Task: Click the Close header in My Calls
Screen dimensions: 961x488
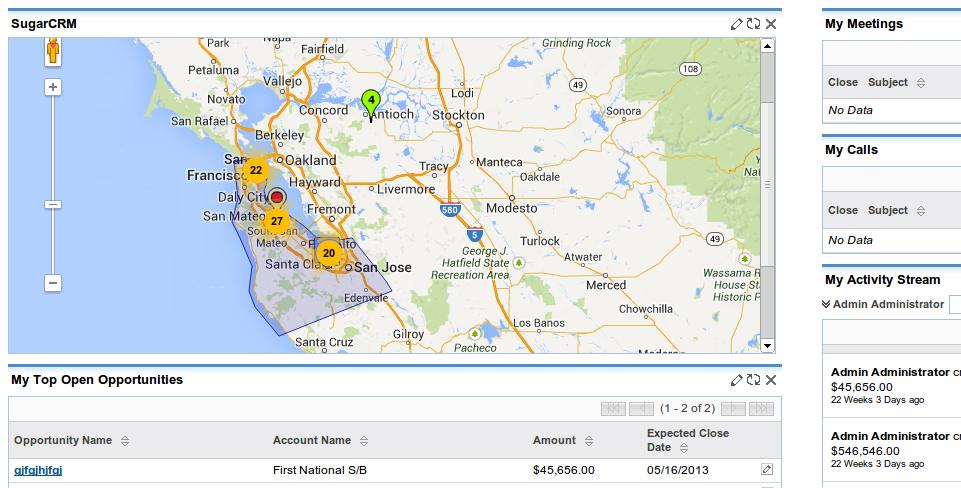Action: pos(843,210)
